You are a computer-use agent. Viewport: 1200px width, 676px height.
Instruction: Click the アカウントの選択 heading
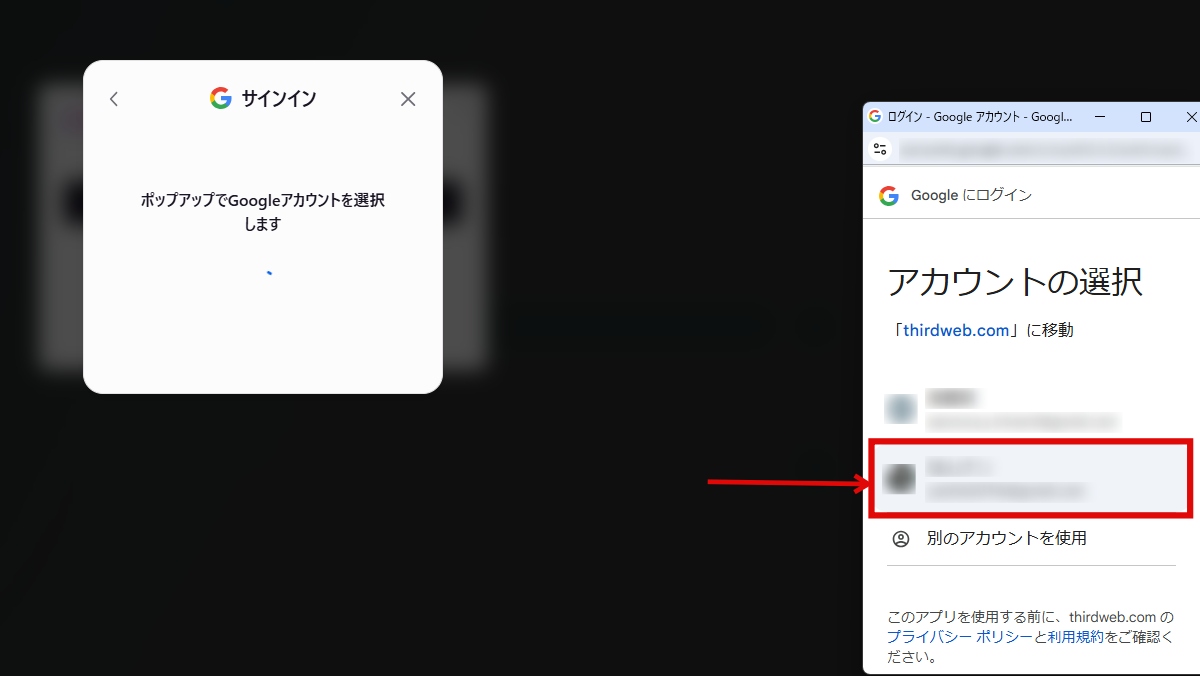tap(1015, 282)
